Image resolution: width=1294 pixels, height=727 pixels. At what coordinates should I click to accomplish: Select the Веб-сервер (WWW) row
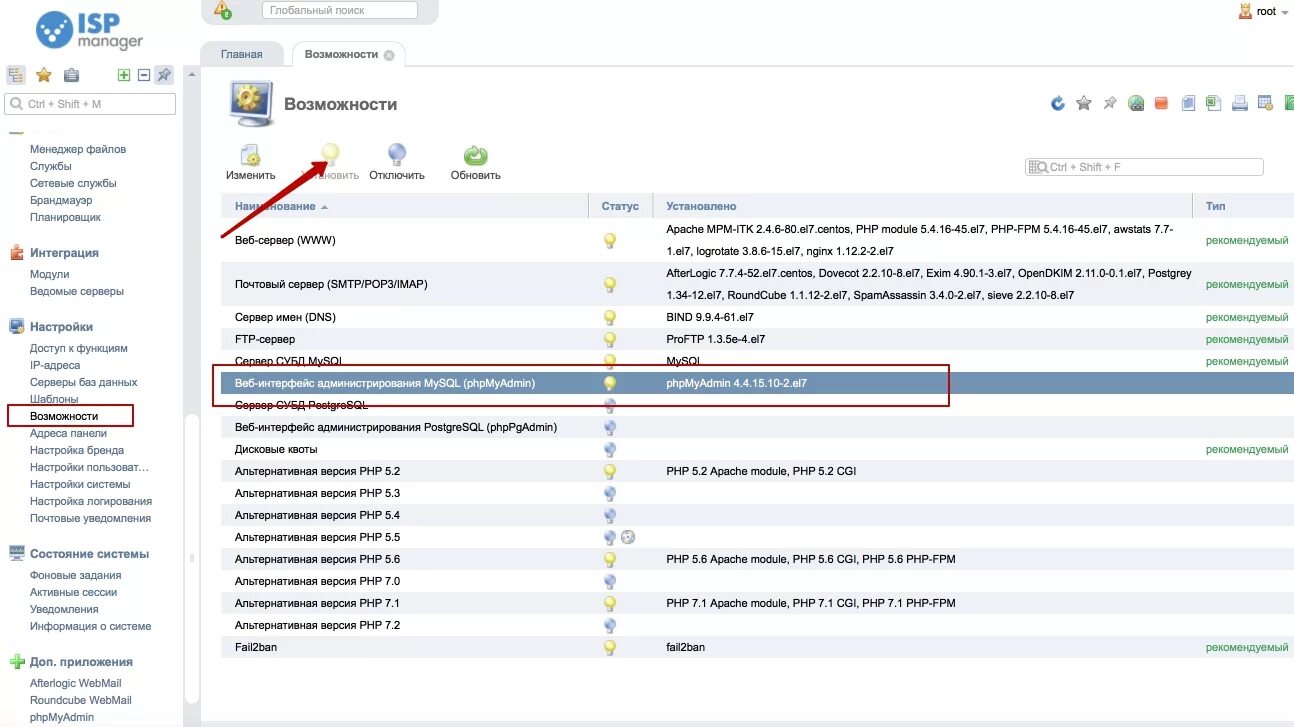(757, 241)
